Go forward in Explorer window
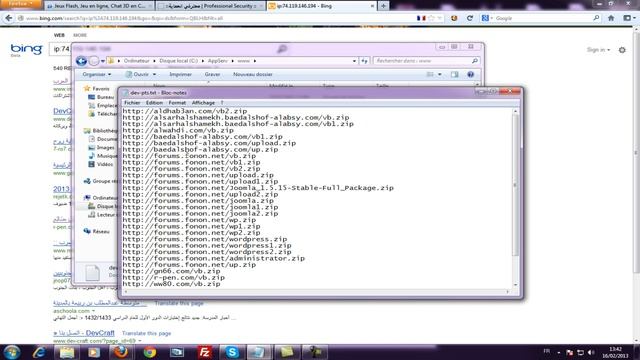 (93, 61)
